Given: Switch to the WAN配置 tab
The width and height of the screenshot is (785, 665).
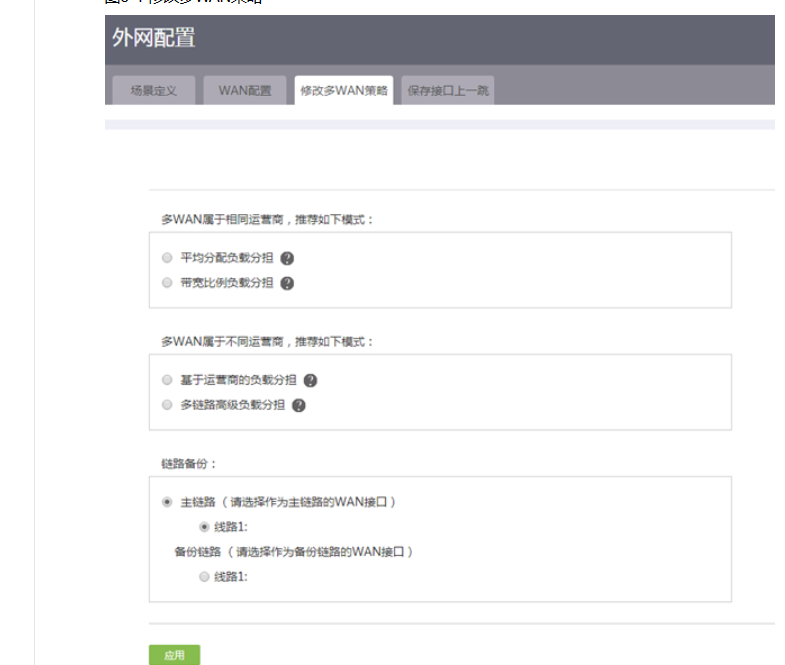Looking at the screenshot, I should (x=245, y=91).
